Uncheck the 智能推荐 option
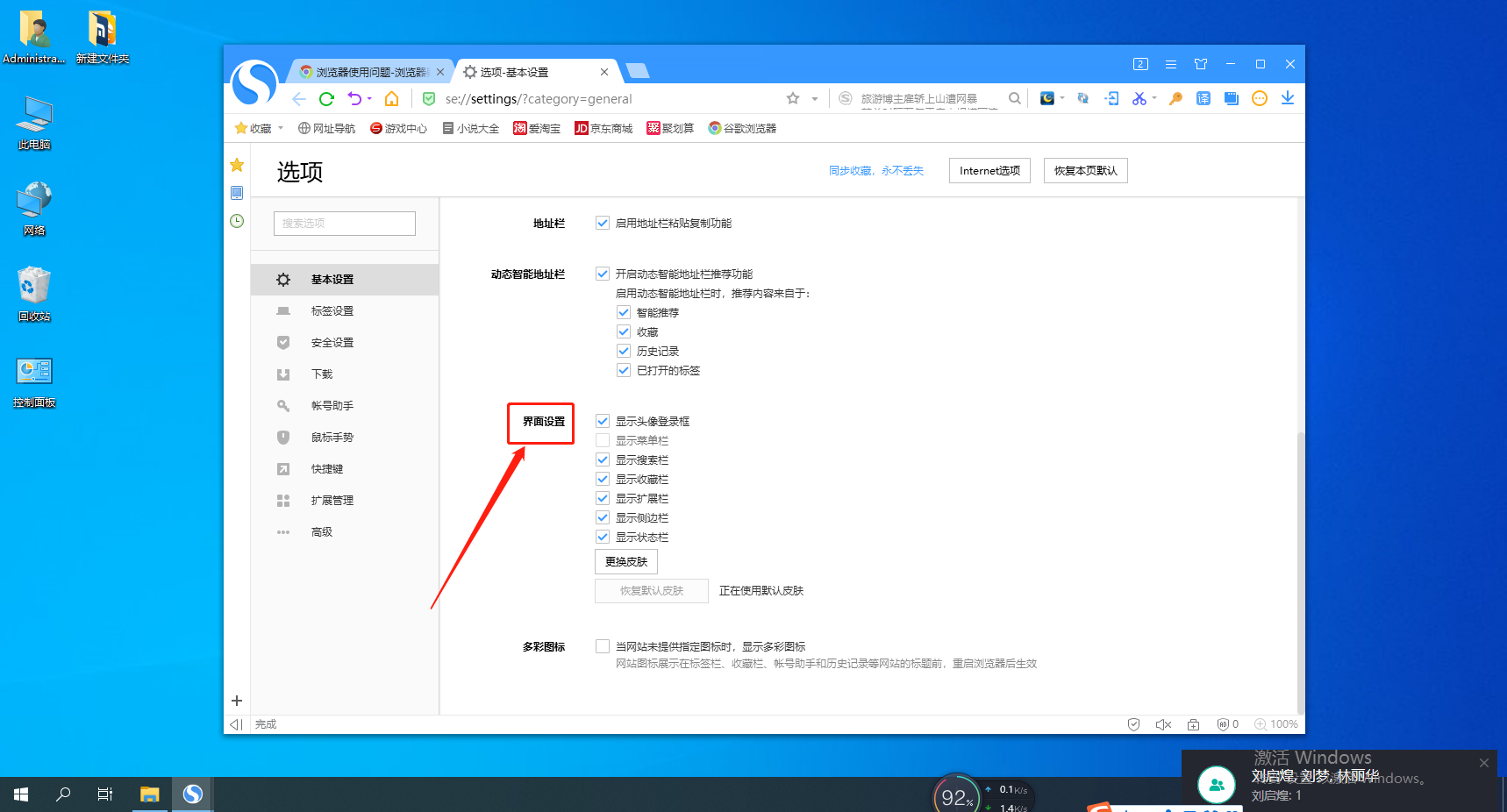Viewport: 1507px width, 812px height. [x=624, y=312]
